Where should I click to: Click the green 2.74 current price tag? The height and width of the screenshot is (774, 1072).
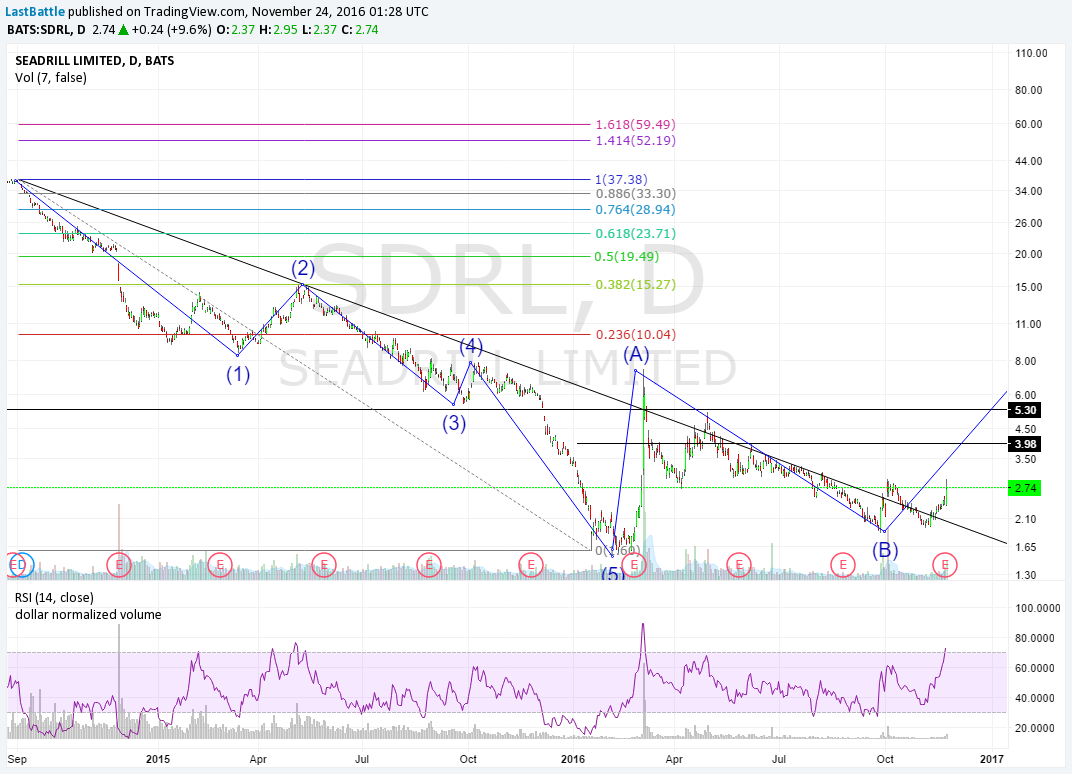(x=1025, y=488)
